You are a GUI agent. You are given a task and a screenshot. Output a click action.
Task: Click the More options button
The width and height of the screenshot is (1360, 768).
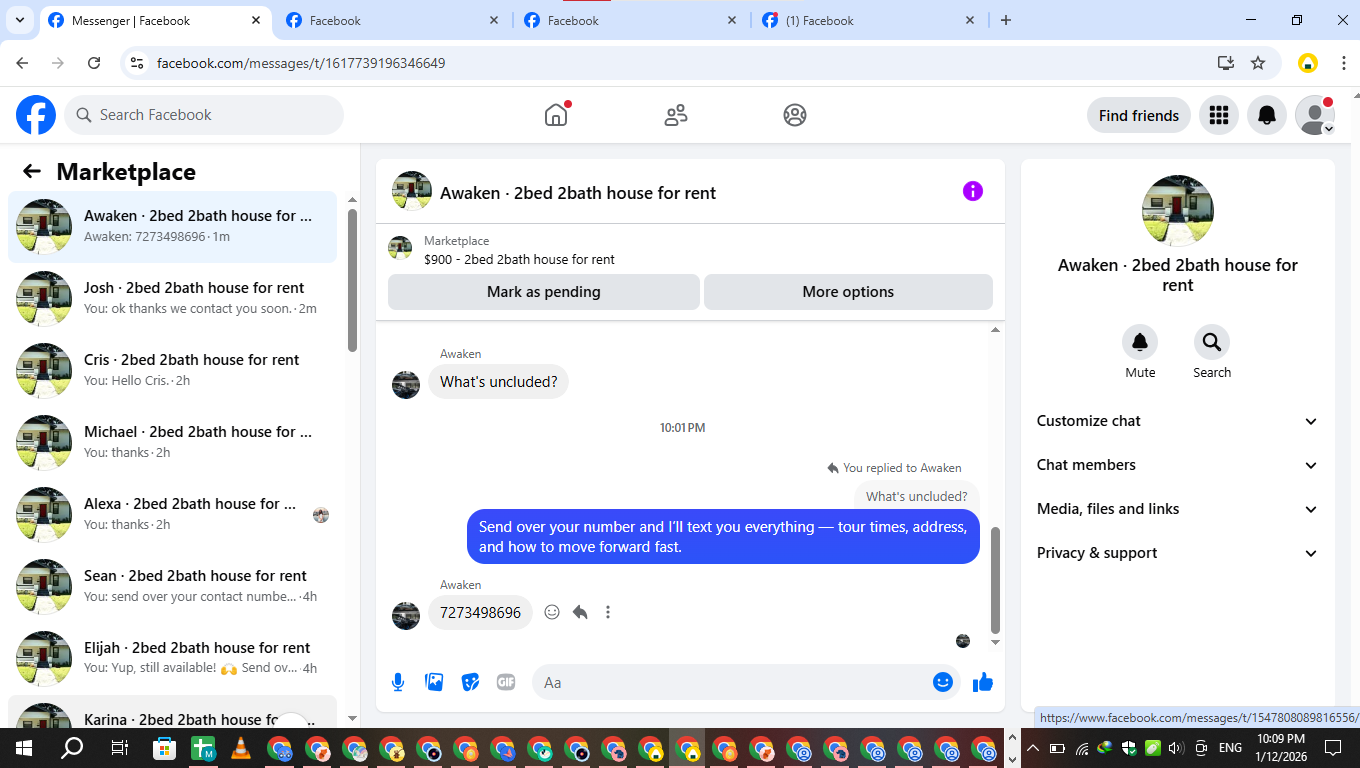pyautogui.click(x=848, y=292)
